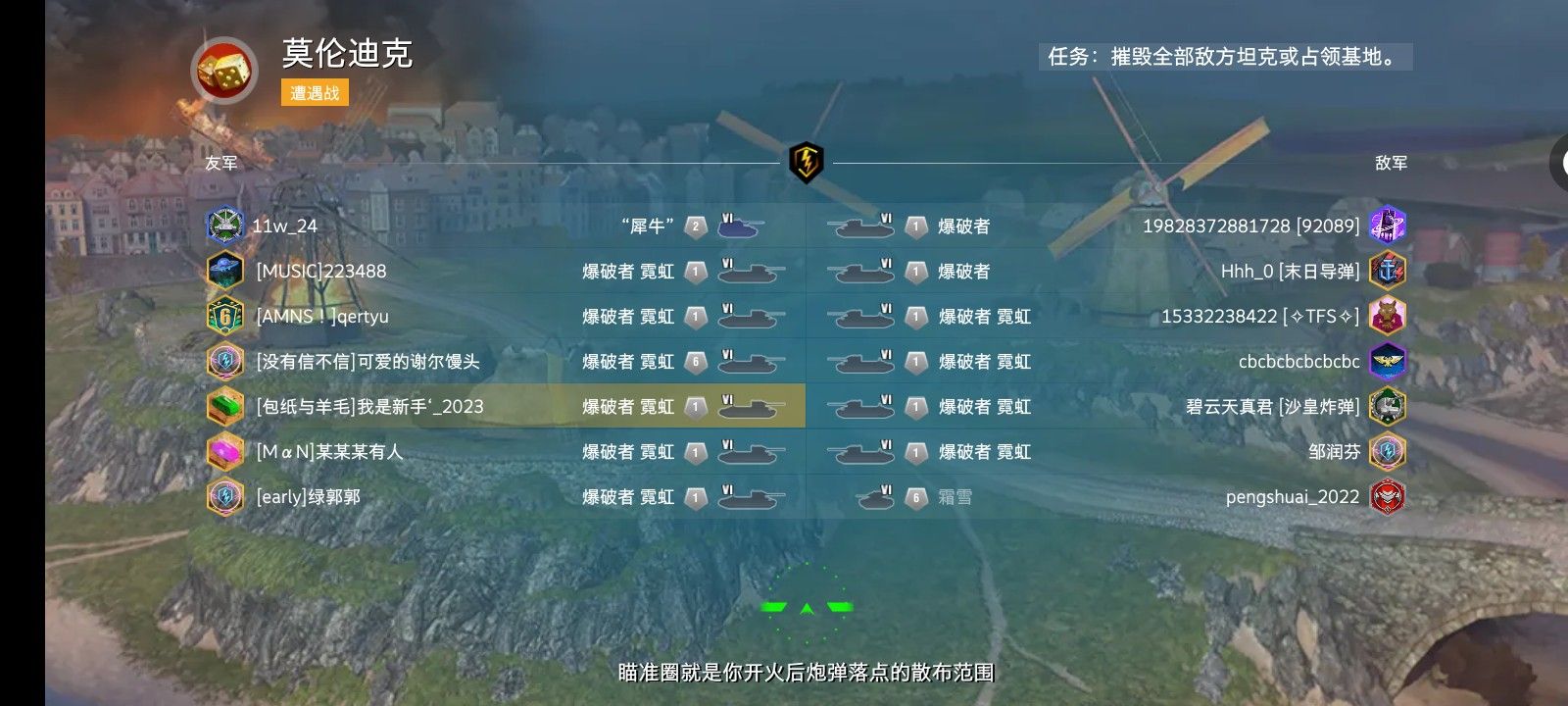
Task: Click the partial round button at right edge
Action: pyautogui.click(x=1558, y=164)
